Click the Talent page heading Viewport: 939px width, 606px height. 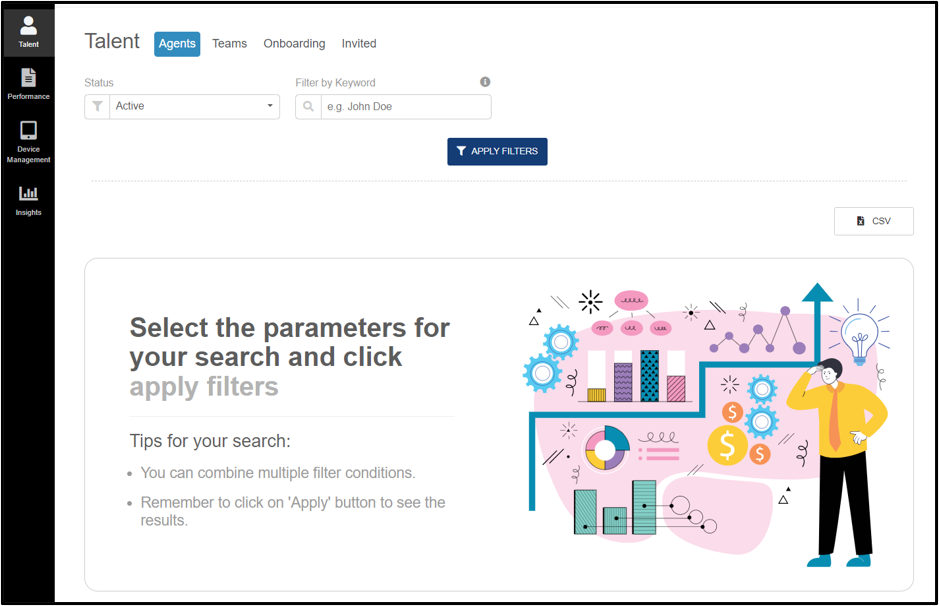(112, 41)
